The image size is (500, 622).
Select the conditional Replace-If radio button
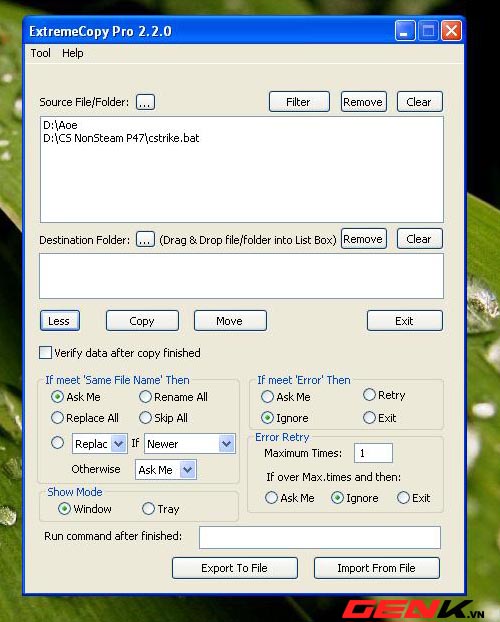click(58, 443)
